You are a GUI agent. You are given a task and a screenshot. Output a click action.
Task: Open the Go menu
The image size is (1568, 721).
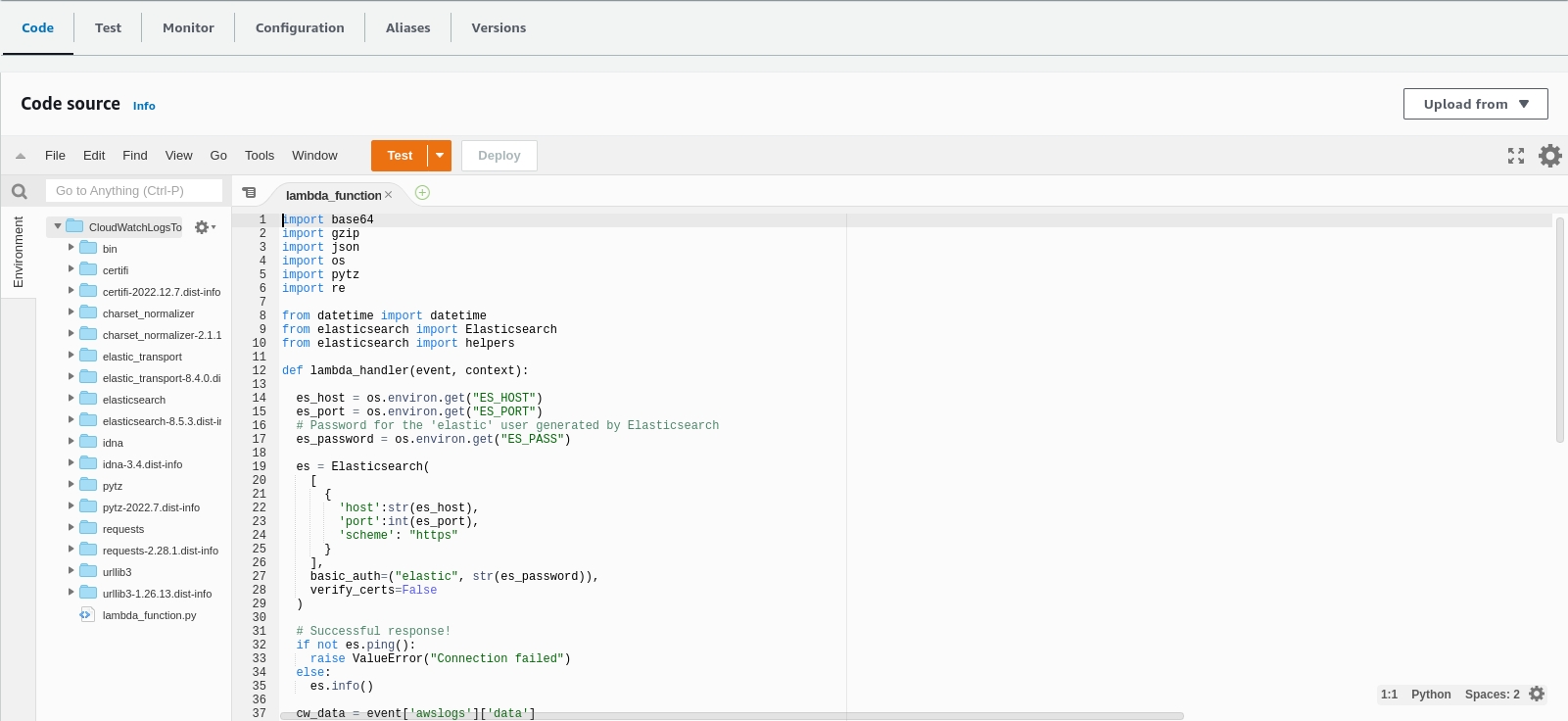pos(218,156)
